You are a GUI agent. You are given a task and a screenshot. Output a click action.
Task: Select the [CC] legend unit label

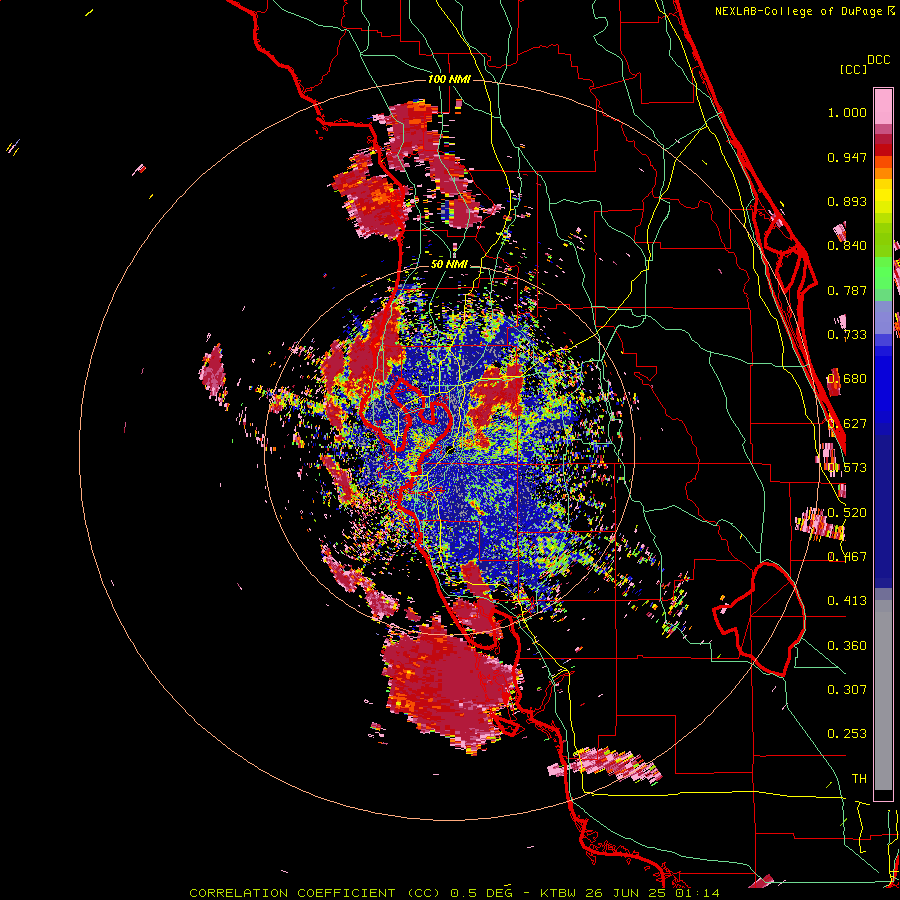(853, 69)
